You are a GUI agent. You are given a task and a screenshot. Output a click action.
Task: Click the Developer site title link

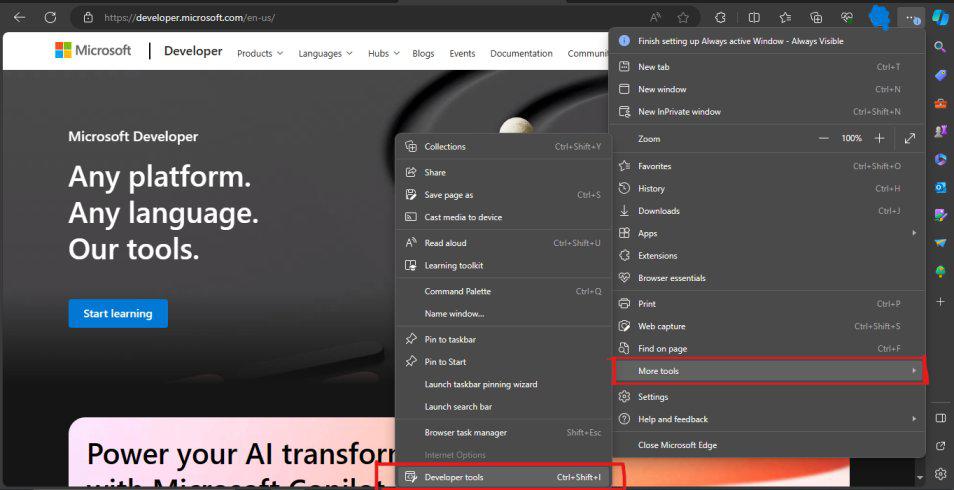193,51
